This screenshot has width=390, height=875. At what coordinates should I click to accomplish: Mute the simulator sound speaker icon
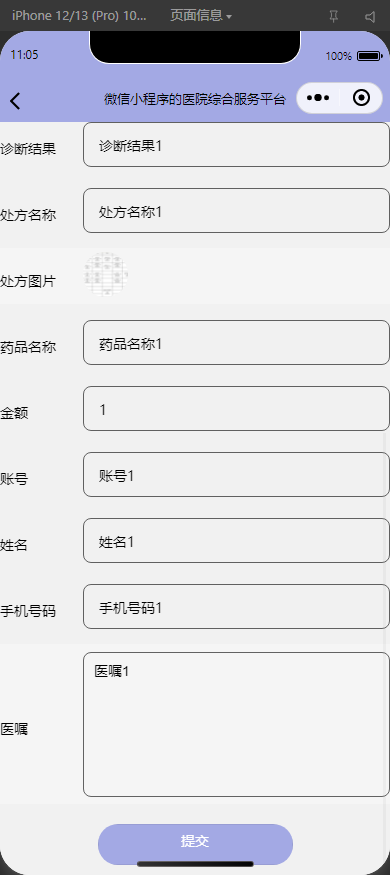pos(370,17)
